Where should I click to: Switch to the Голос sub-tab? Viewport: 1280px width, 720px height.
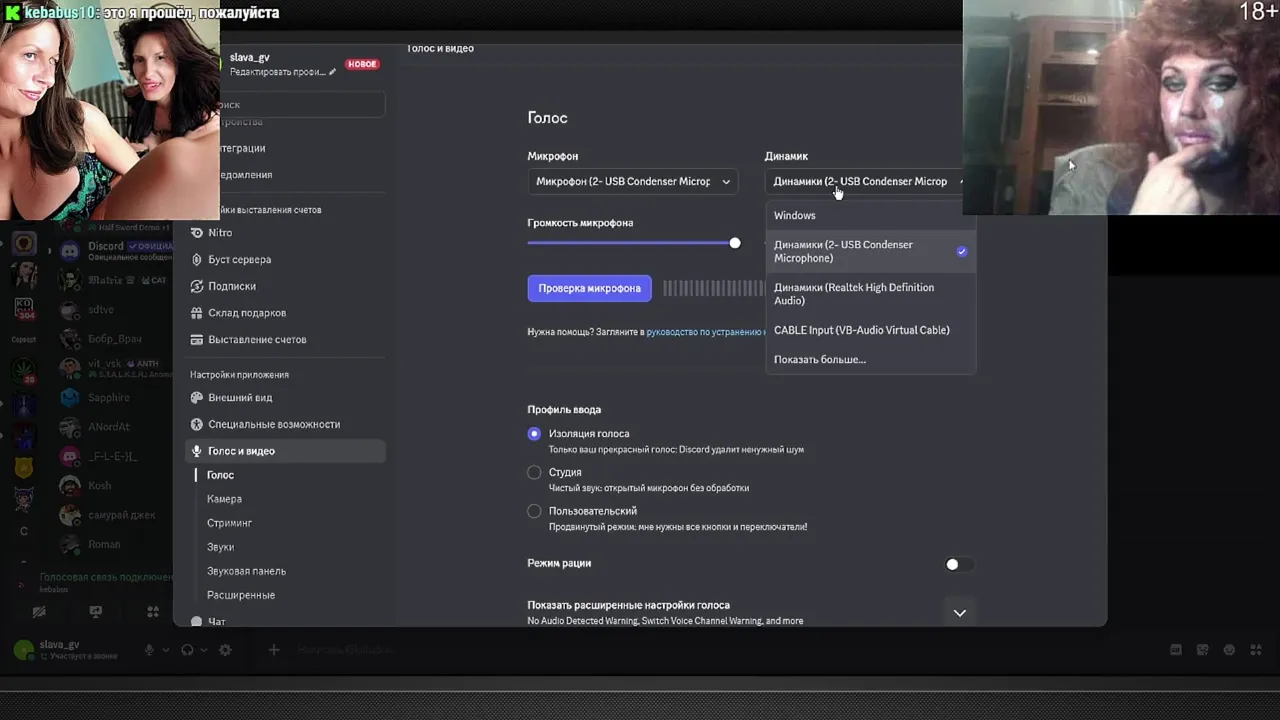[220, 475]
